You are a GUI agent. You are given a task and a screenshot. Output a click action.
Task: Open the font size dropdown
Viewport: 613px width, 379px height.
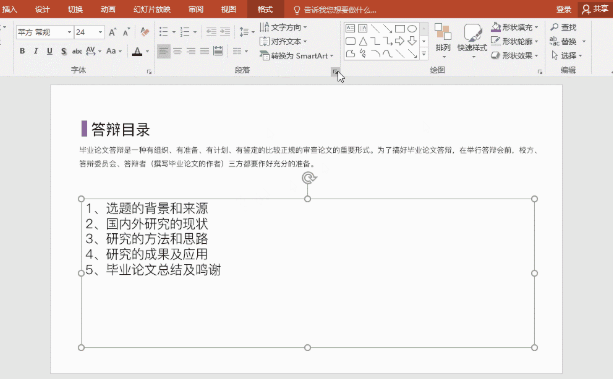100,32
